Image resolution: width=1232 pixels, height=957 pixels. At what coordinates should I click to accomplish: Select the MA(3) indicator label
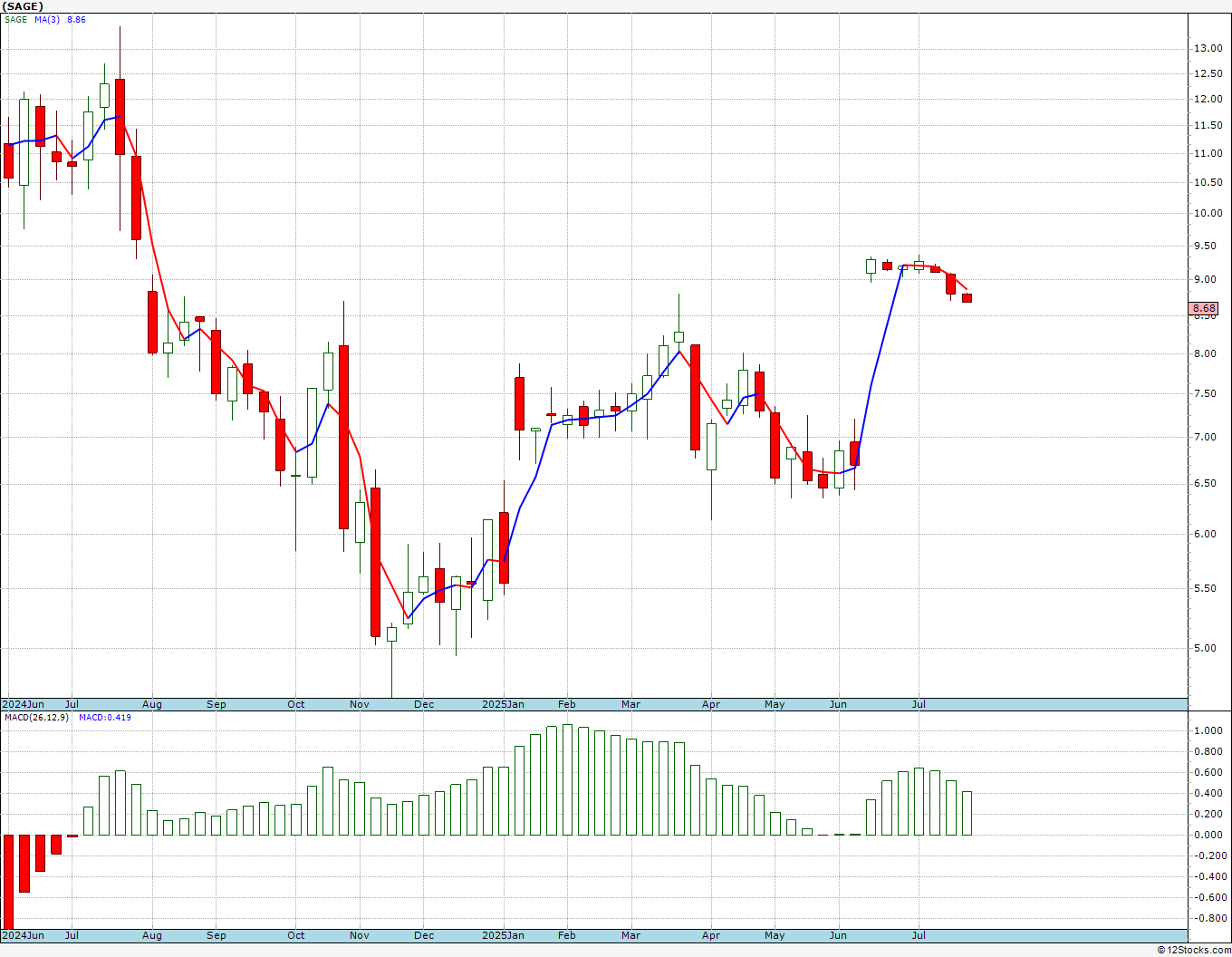tap(47, 19)
